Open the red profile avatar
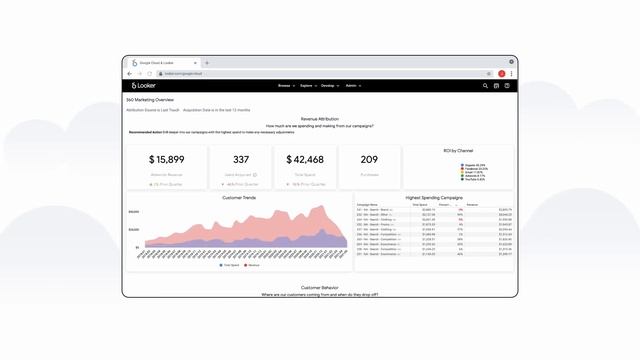The image size is (640, 360). tap(502, 74)
